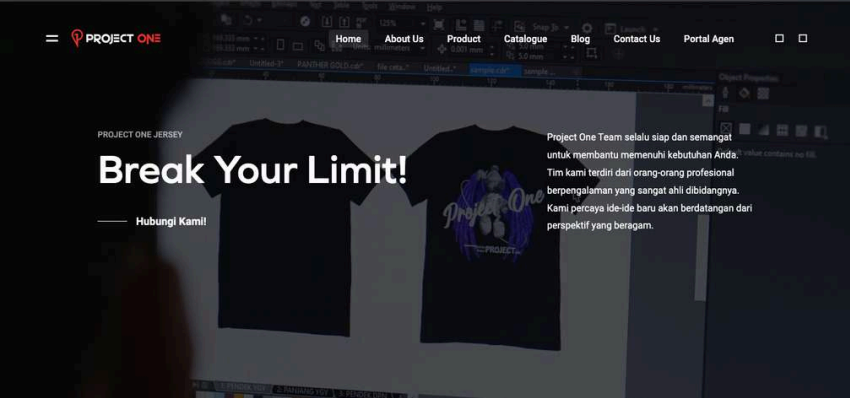Click the square icon nearest Portal Agen
The width and height of the screenshot is (850, 398).
coord(779,38)
